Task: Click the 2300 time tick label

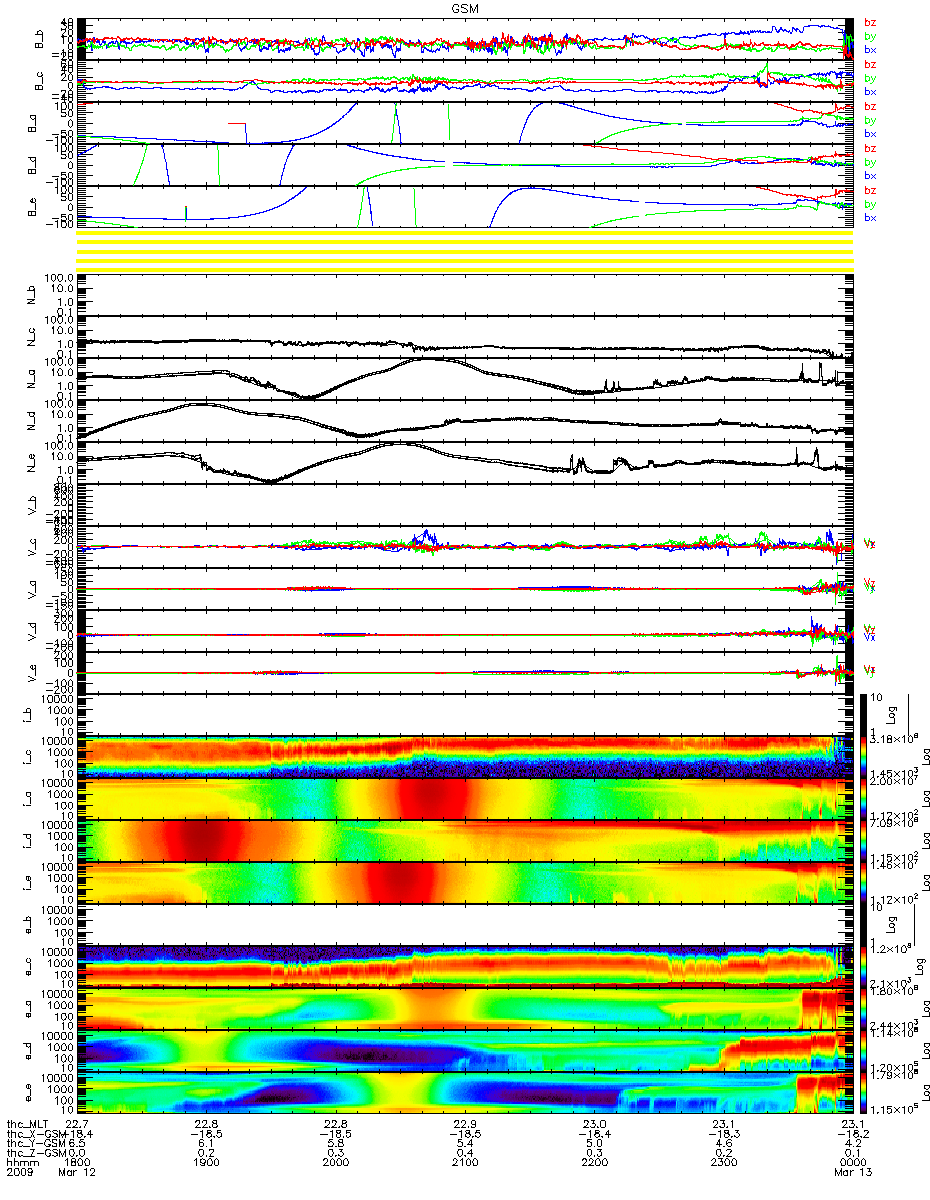Action: tap(724, 1162)
